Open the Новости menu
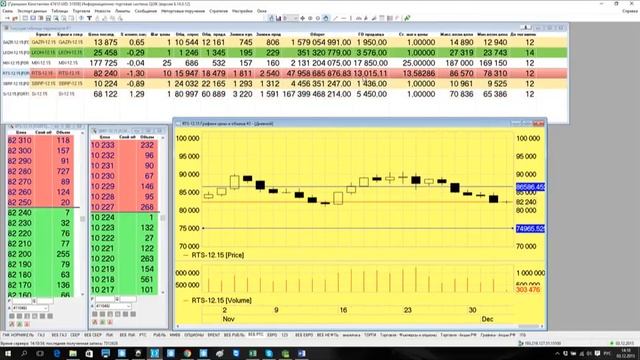640x360 pixels. (x=102, y=11)
